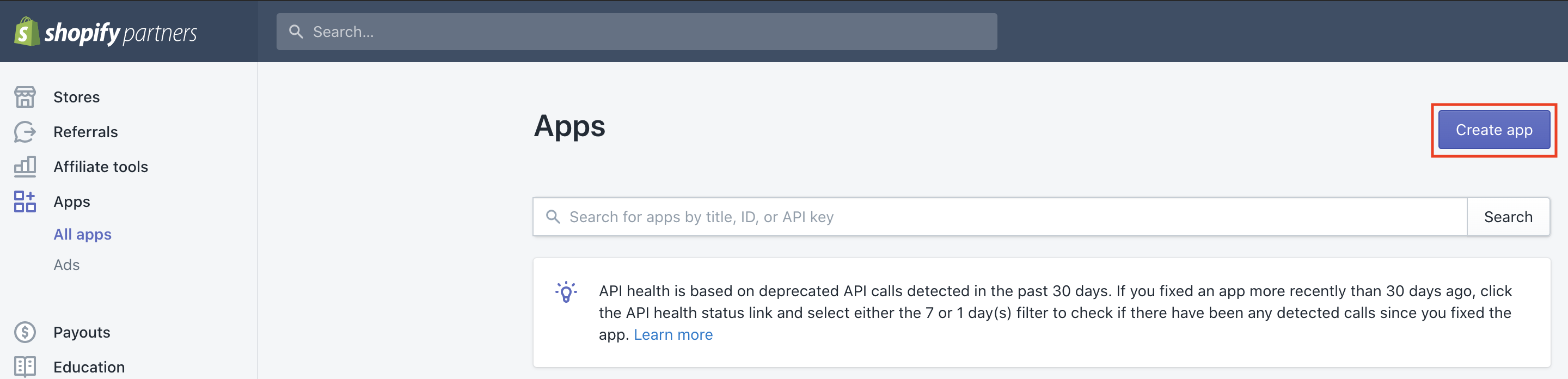Screen dimensions: 1568x379
Task: Click the Referrals arrow icon
Action: [x=25, y=131]
